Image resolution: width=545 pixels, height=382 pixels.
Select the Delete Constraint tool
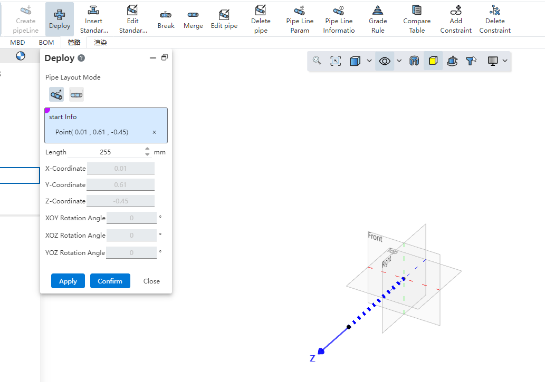(495, 19)
